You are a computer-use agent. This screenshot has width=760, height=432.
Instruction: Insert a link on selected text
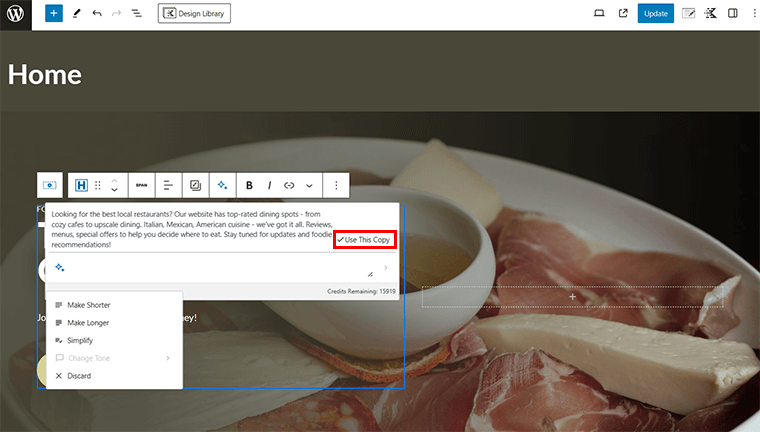tap(289, 185)
